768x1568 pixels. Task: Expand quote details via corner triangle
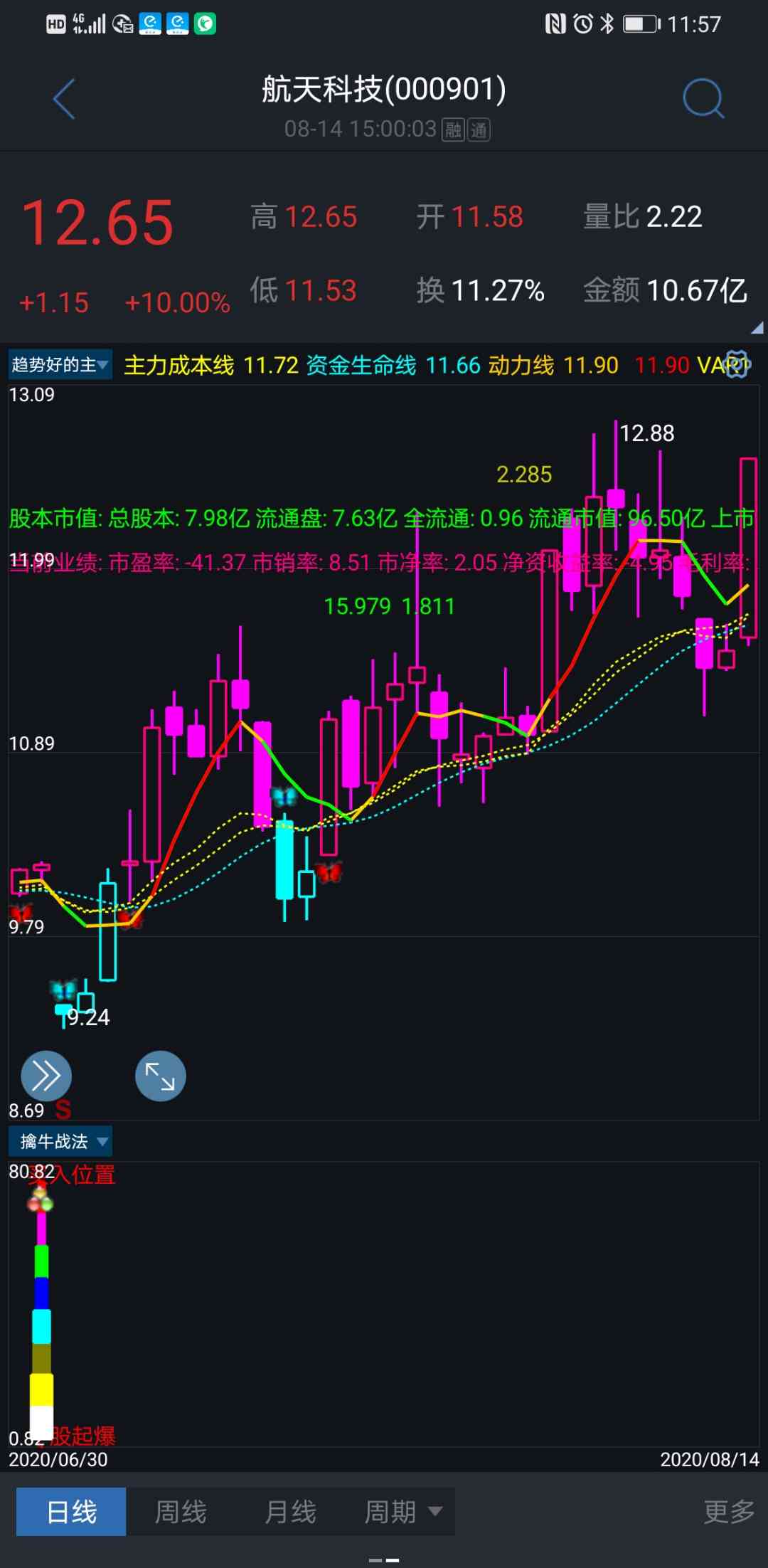756,327
